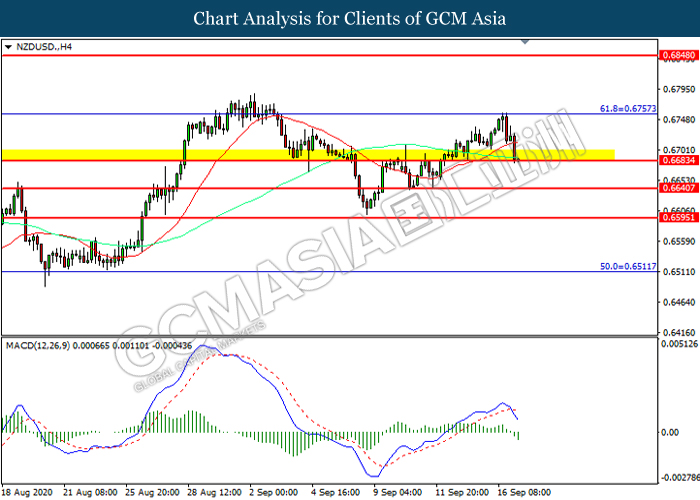700x500 pixels.
Task: Click the 0.67950 price axis value
Action: pos(679,89)
